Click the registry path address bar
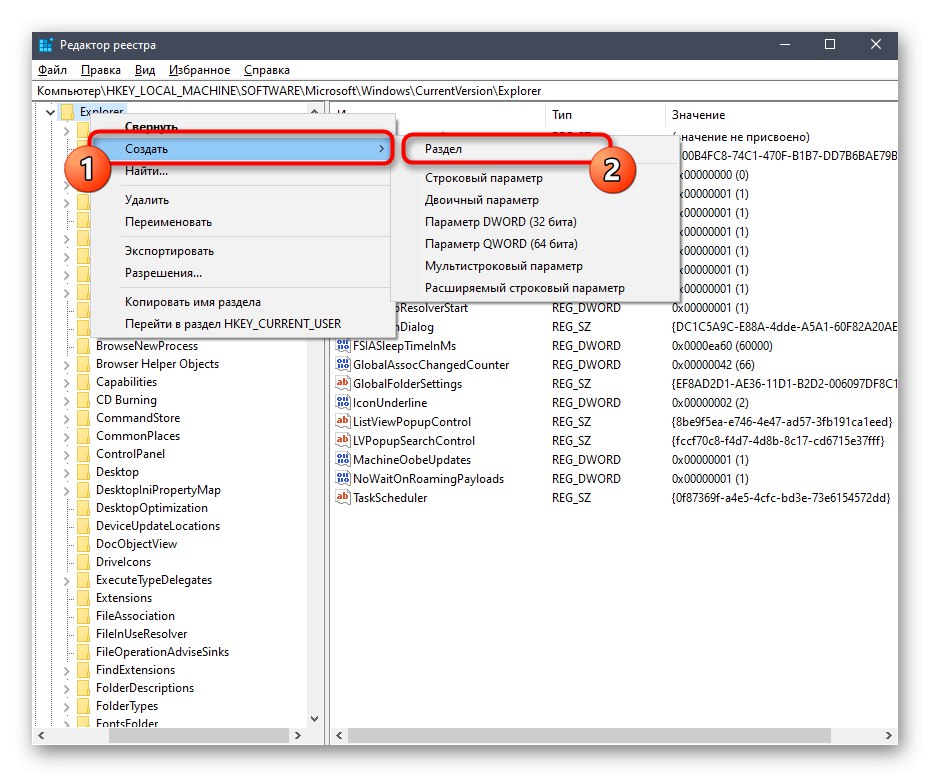The image size is (930, 777). (x=464, y=91)
